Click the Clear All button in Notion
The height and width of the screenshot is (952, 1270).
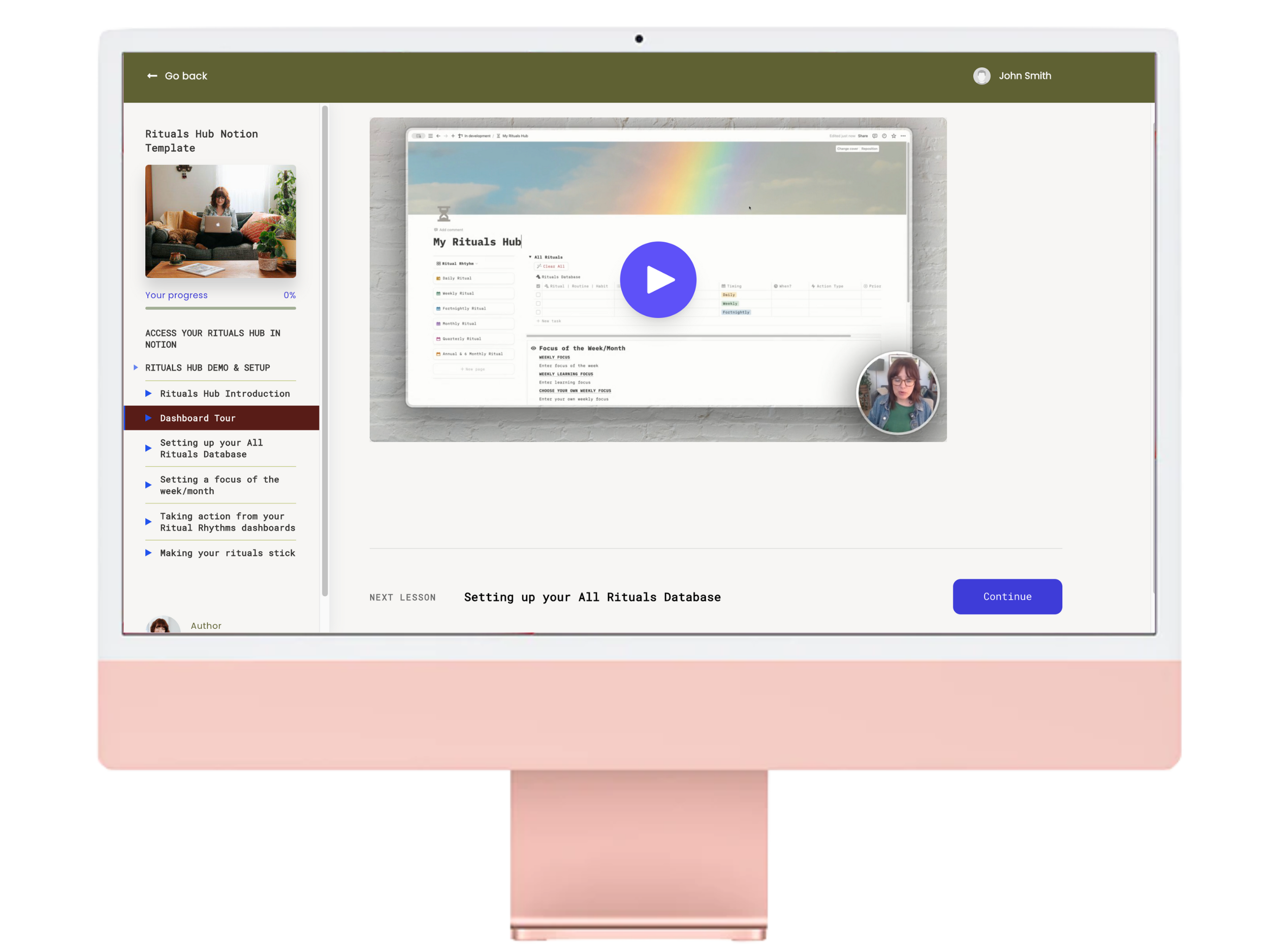point(552,266)
